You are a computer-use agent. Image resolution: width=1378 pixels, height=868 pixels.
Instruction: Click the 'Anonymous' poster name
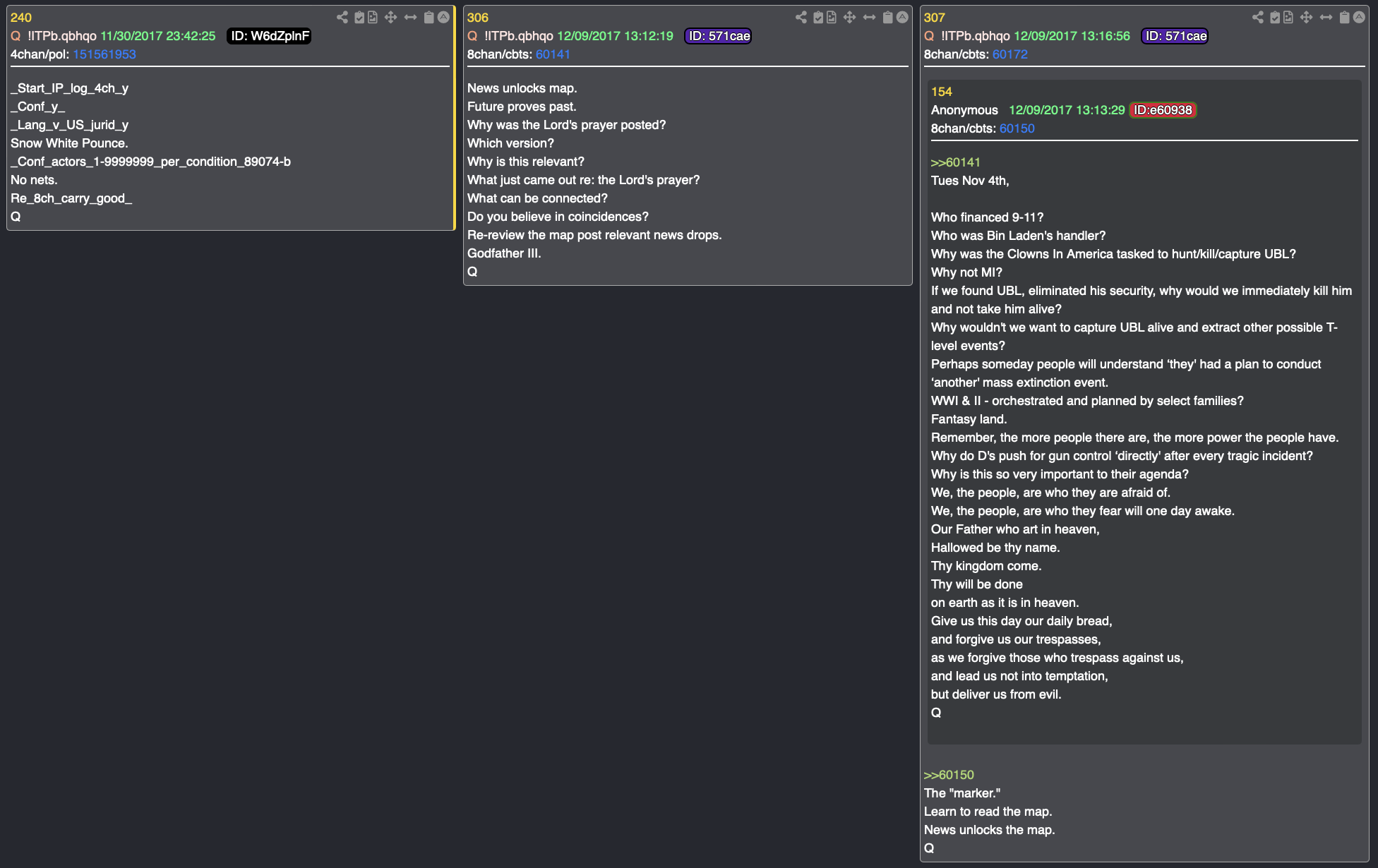click(964, 110)
